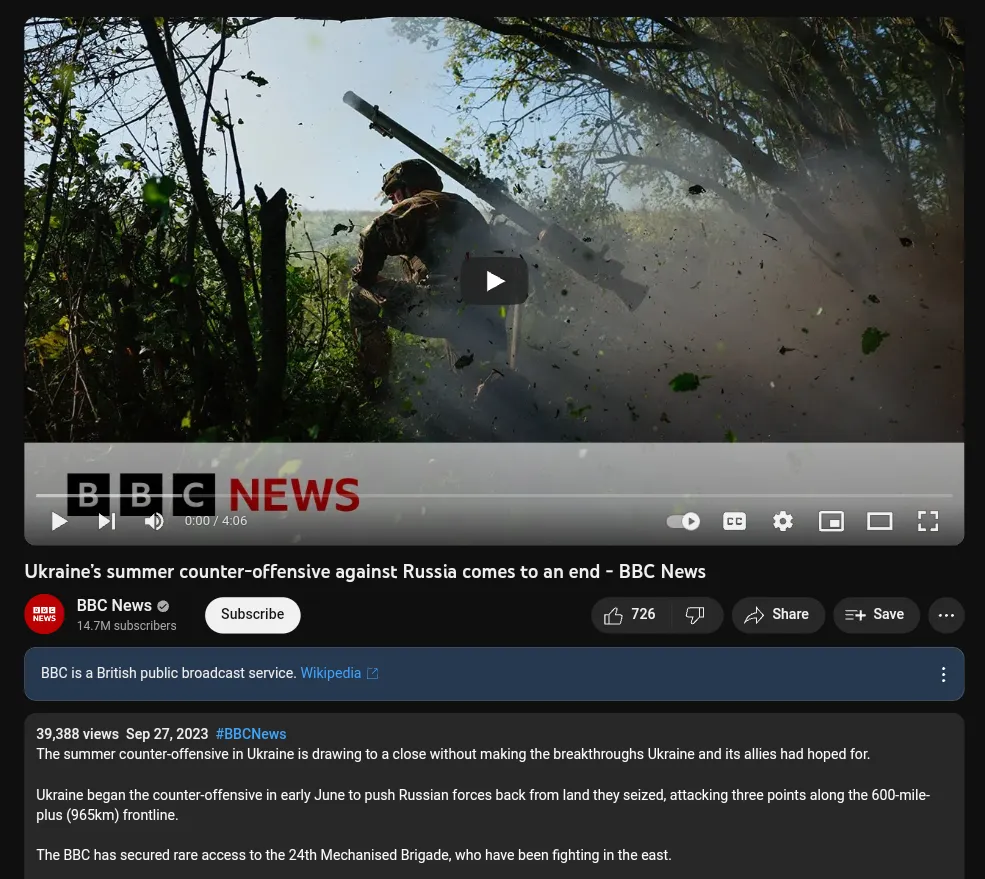
Task: Save video to a playlist
Action: 875,615
